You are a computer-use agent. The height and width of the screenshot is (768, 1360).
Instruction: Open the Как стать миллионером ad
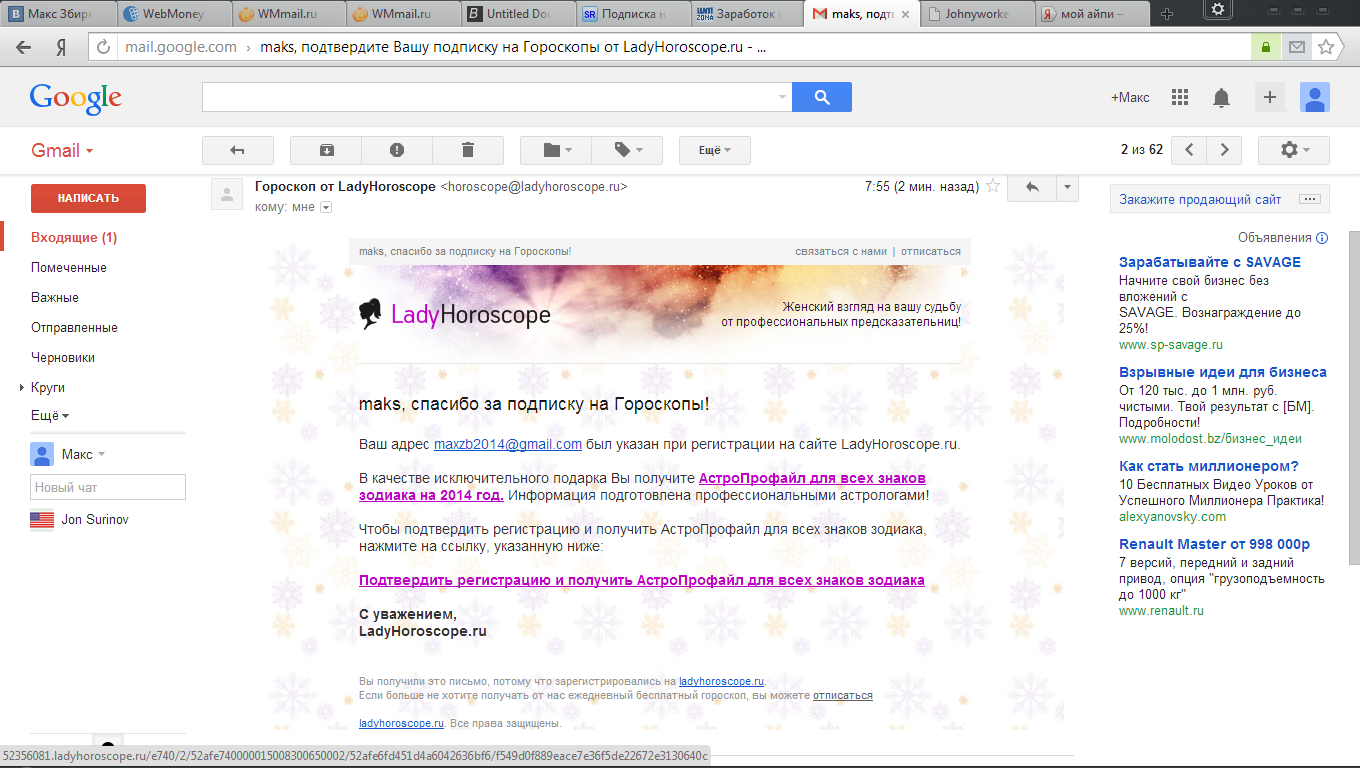1209,466
